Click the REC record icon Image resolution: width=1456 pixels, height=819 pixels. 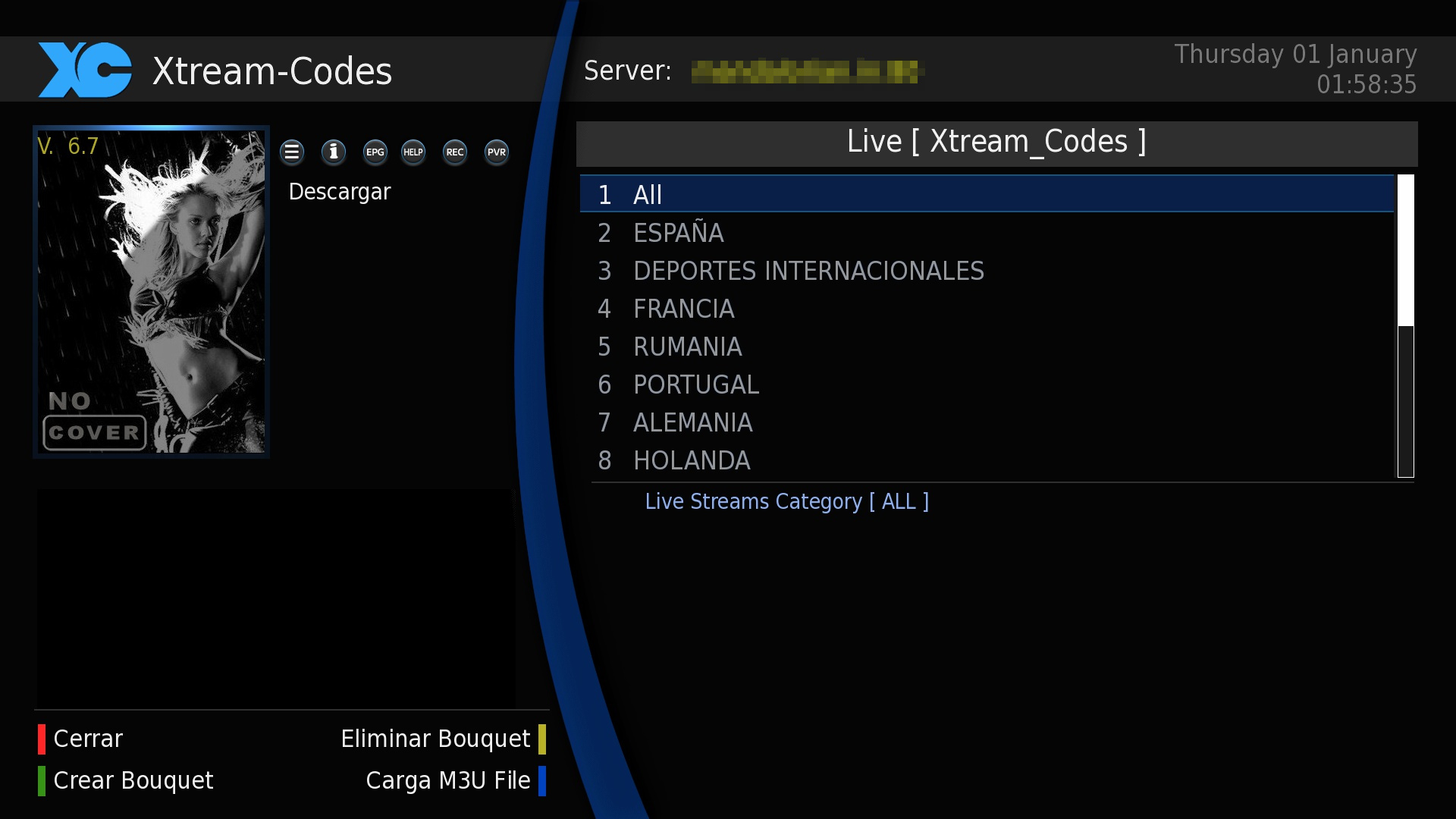455,152
